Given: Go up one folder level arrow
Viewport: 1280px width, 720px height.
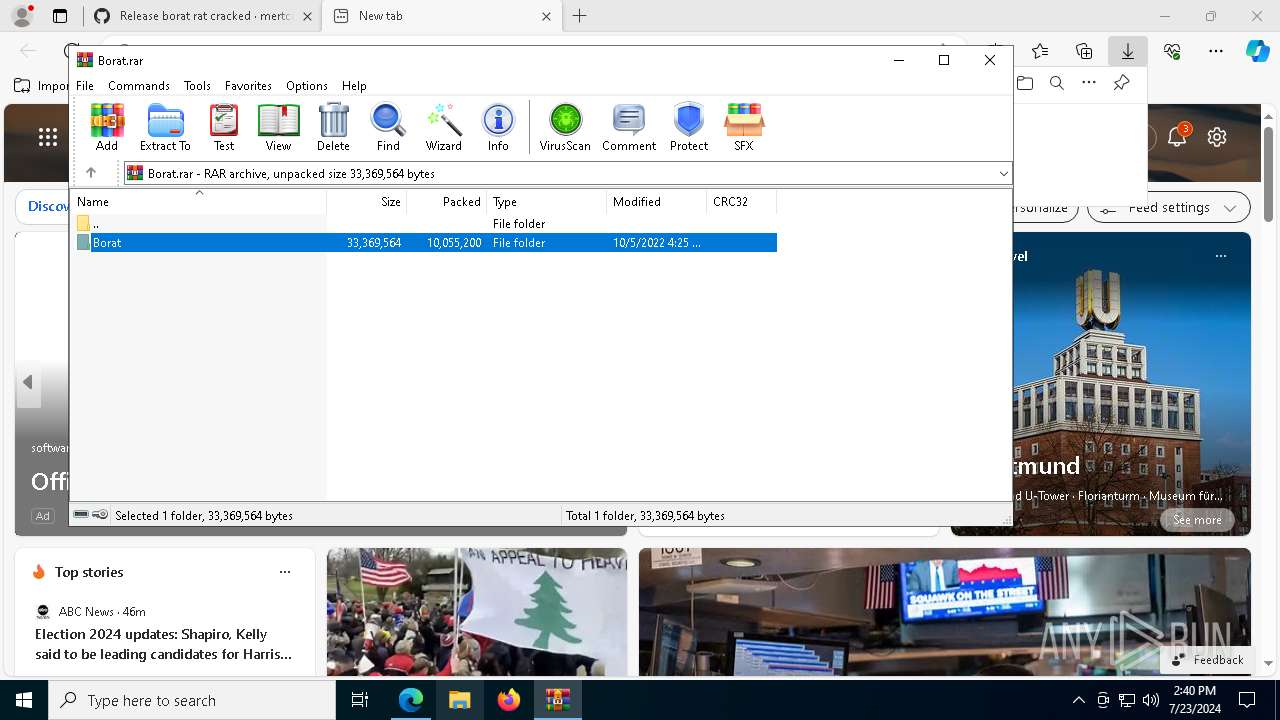Looking at the screenshot, I should tap(91, 173).
